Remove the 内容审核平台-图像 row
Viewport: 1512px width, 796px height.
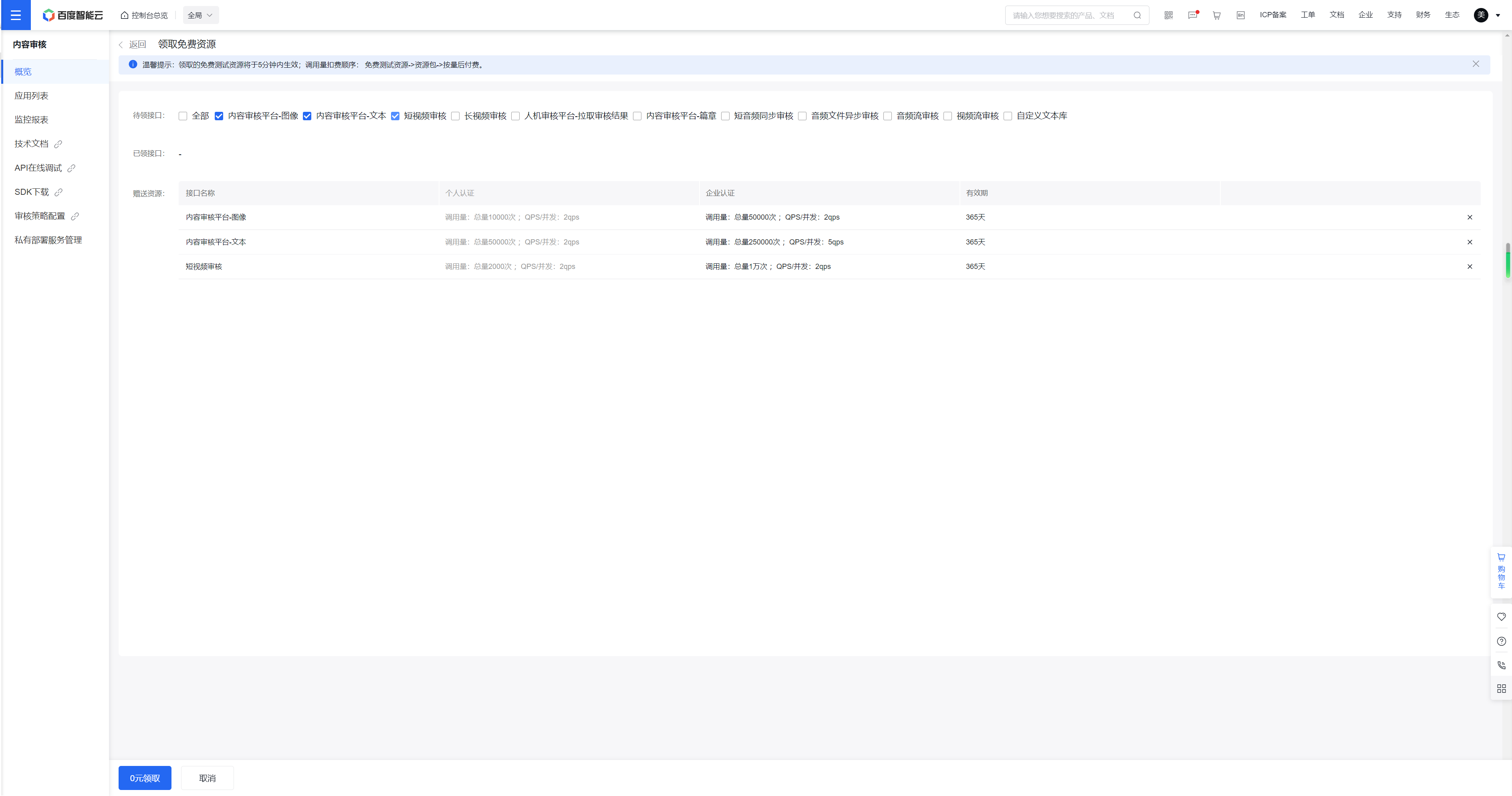1470,217
